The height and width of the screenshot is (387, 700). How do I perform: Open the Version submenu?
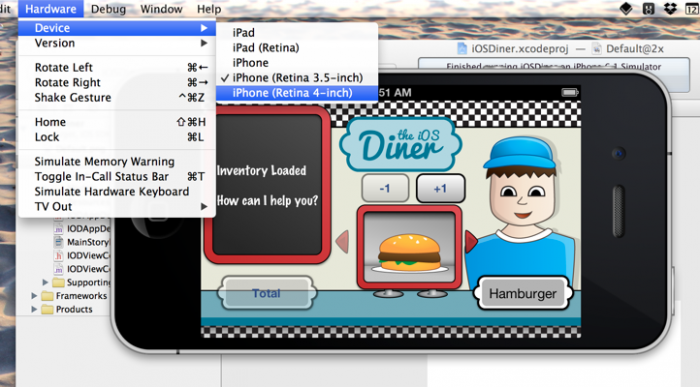[x=117, y=43]
